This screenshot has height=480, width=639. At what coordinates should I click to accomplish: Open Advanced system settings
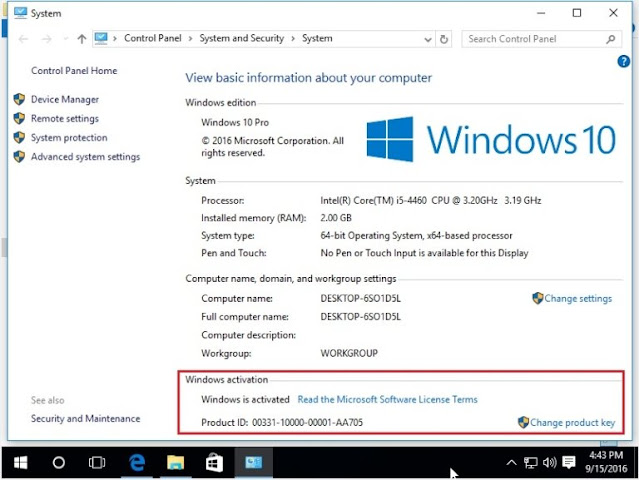click(85, 157)
